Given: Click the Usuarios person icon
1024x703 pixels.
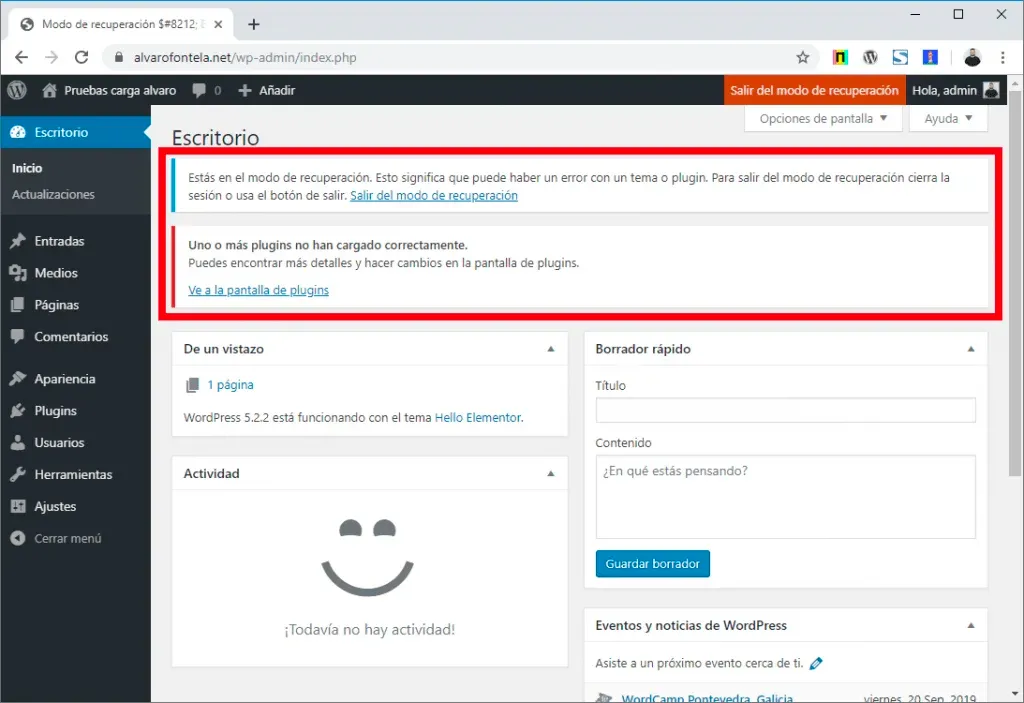Looking at the screenshot, I should (18, 442).
